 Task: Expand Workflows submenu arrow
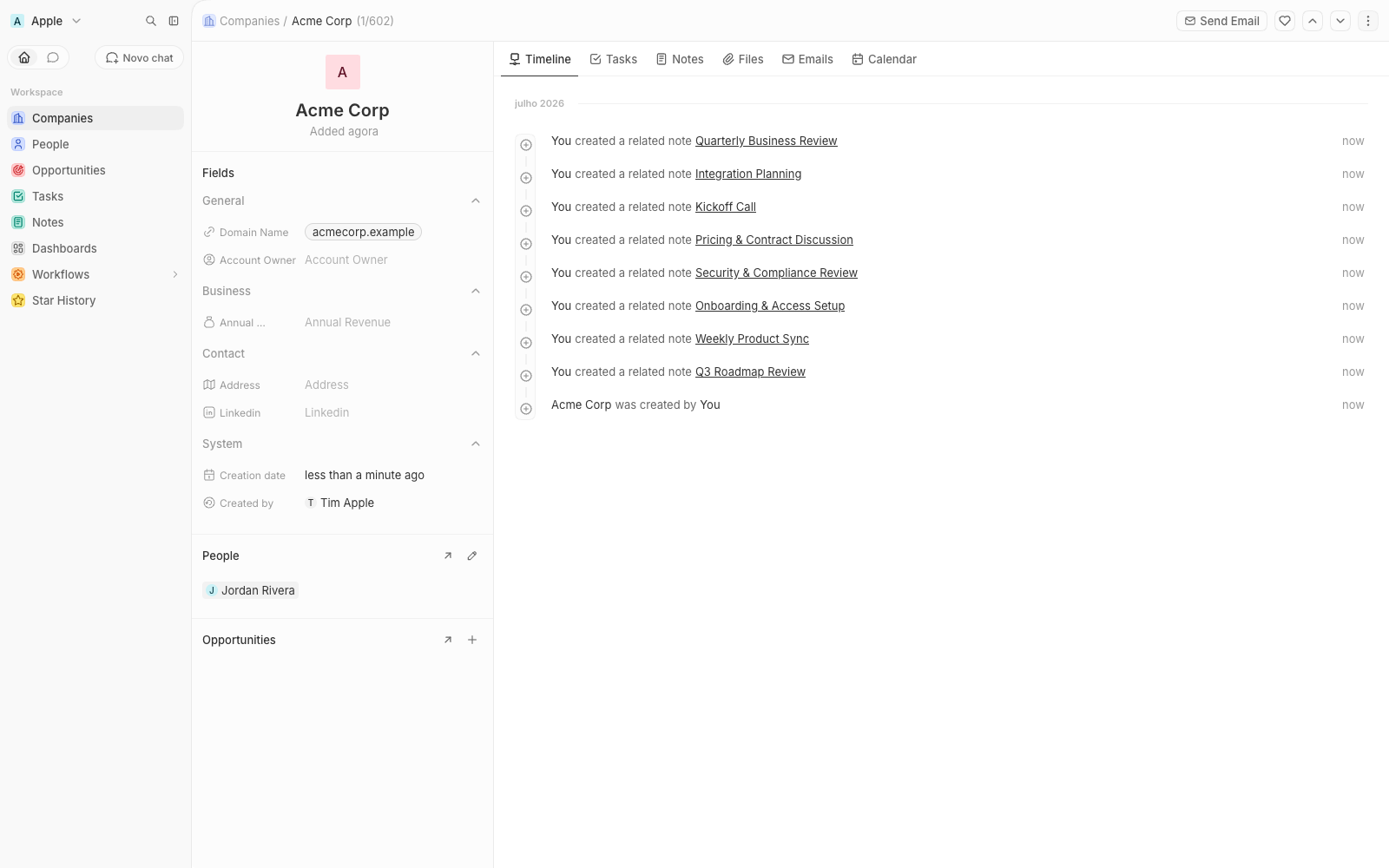pos(175,274)
